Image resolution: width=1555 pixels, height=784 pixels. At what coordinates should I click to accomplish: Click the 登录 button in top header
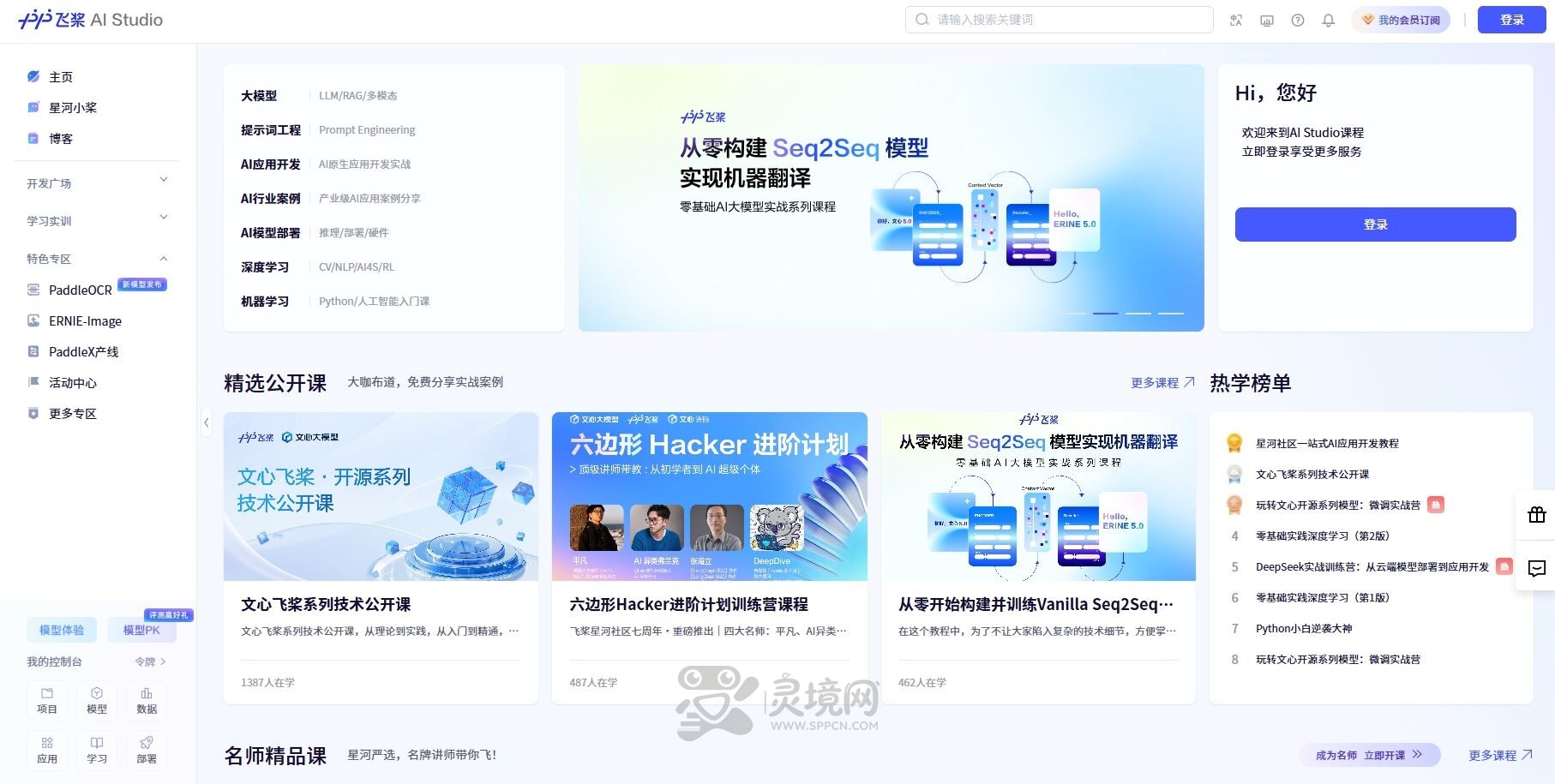tap(1511, 20)
